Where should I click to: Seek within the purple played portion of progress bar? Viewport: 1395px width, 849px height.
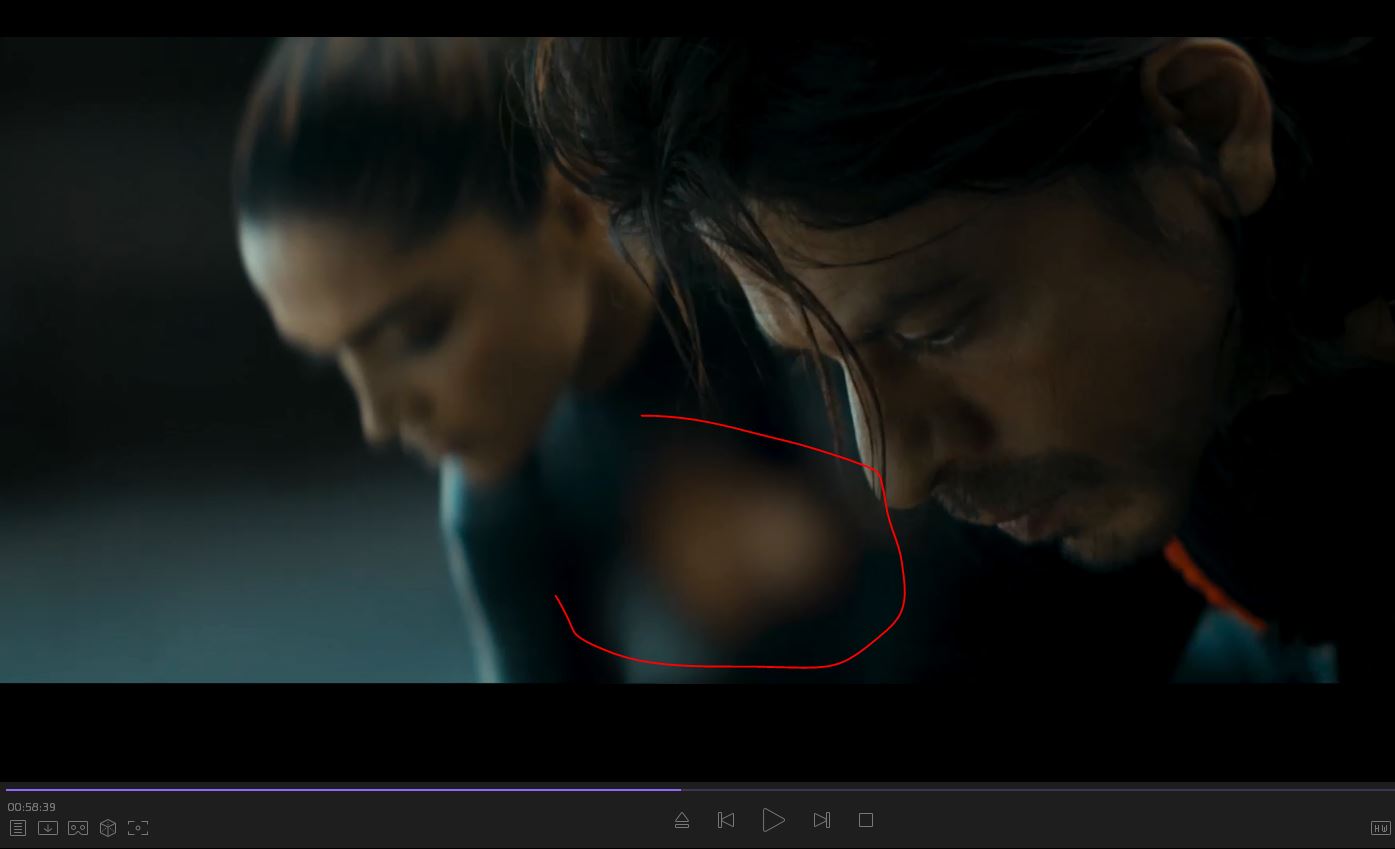[340, 790]
